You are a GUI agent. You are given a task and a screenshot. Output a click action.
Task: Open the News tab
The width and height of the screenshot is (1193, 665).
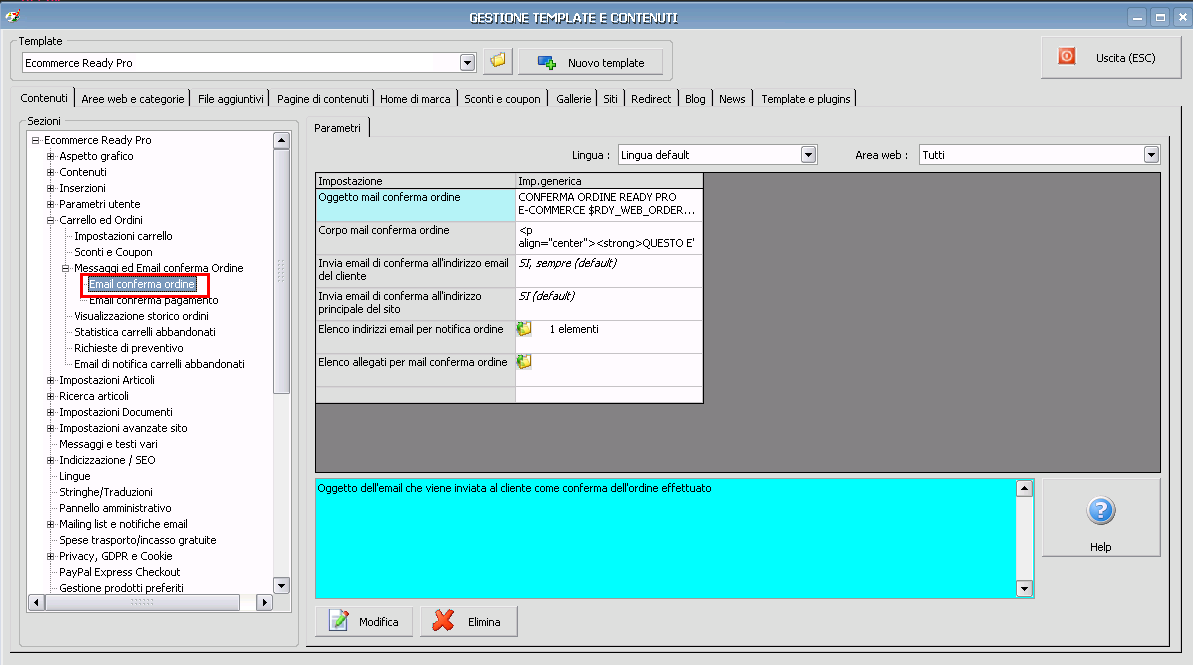click(732, 99)
